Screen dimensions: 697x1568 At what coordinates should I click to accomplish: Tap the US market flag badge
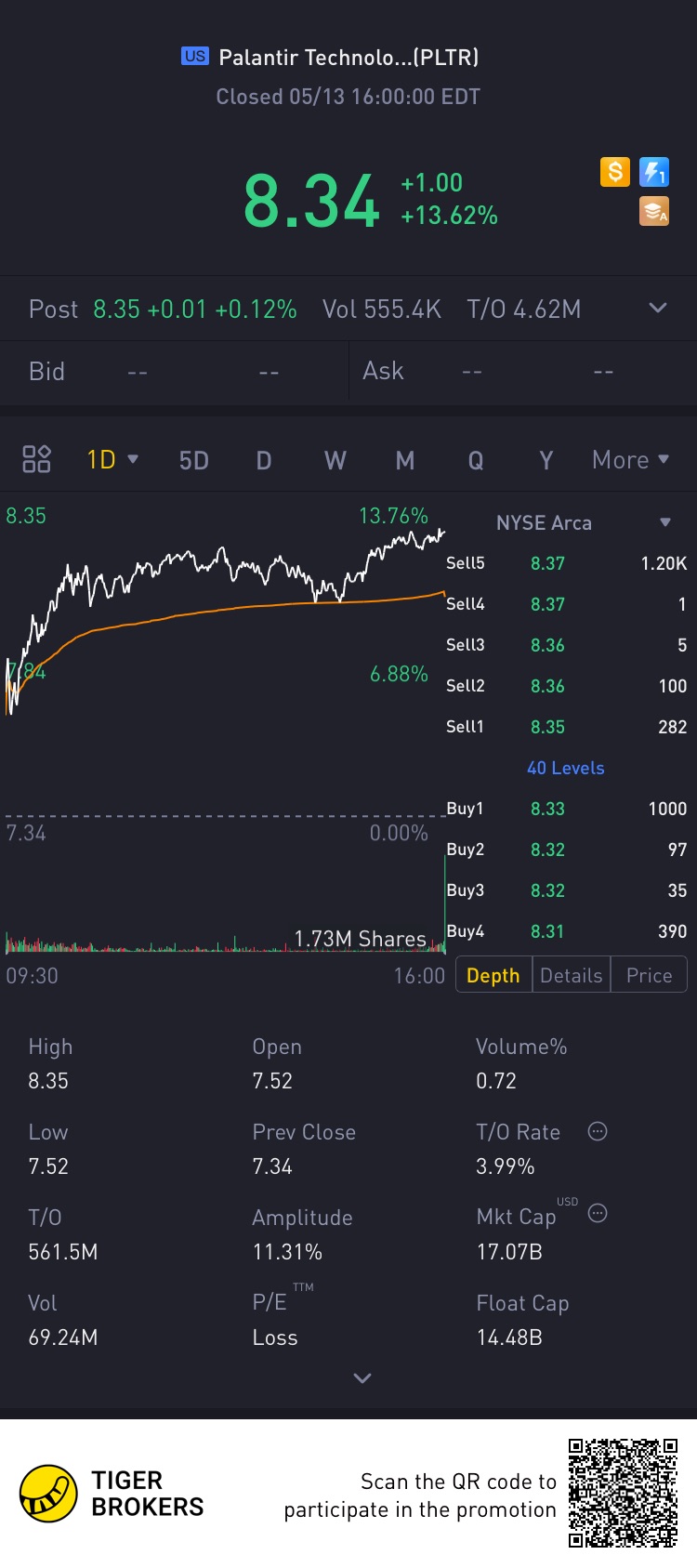pyautogui.click(x=195, y=56)
